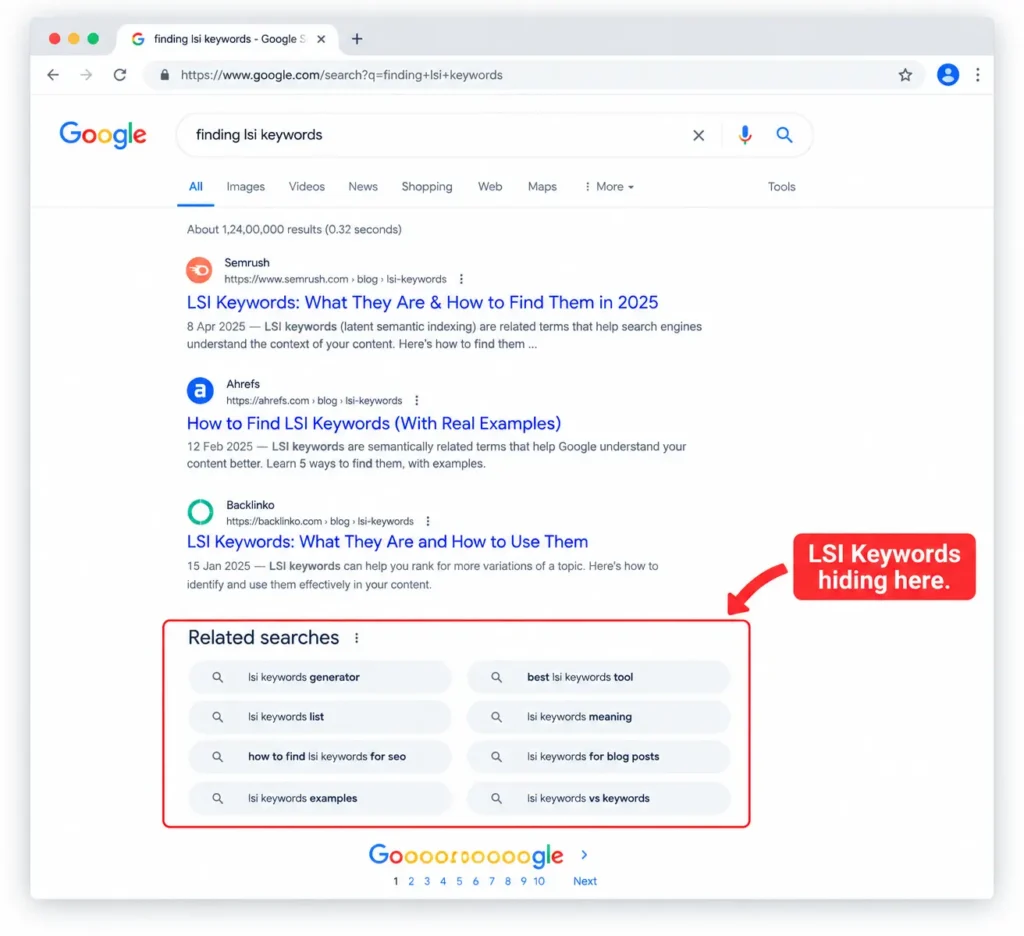Start voice search with microphone

coord(744,135)
